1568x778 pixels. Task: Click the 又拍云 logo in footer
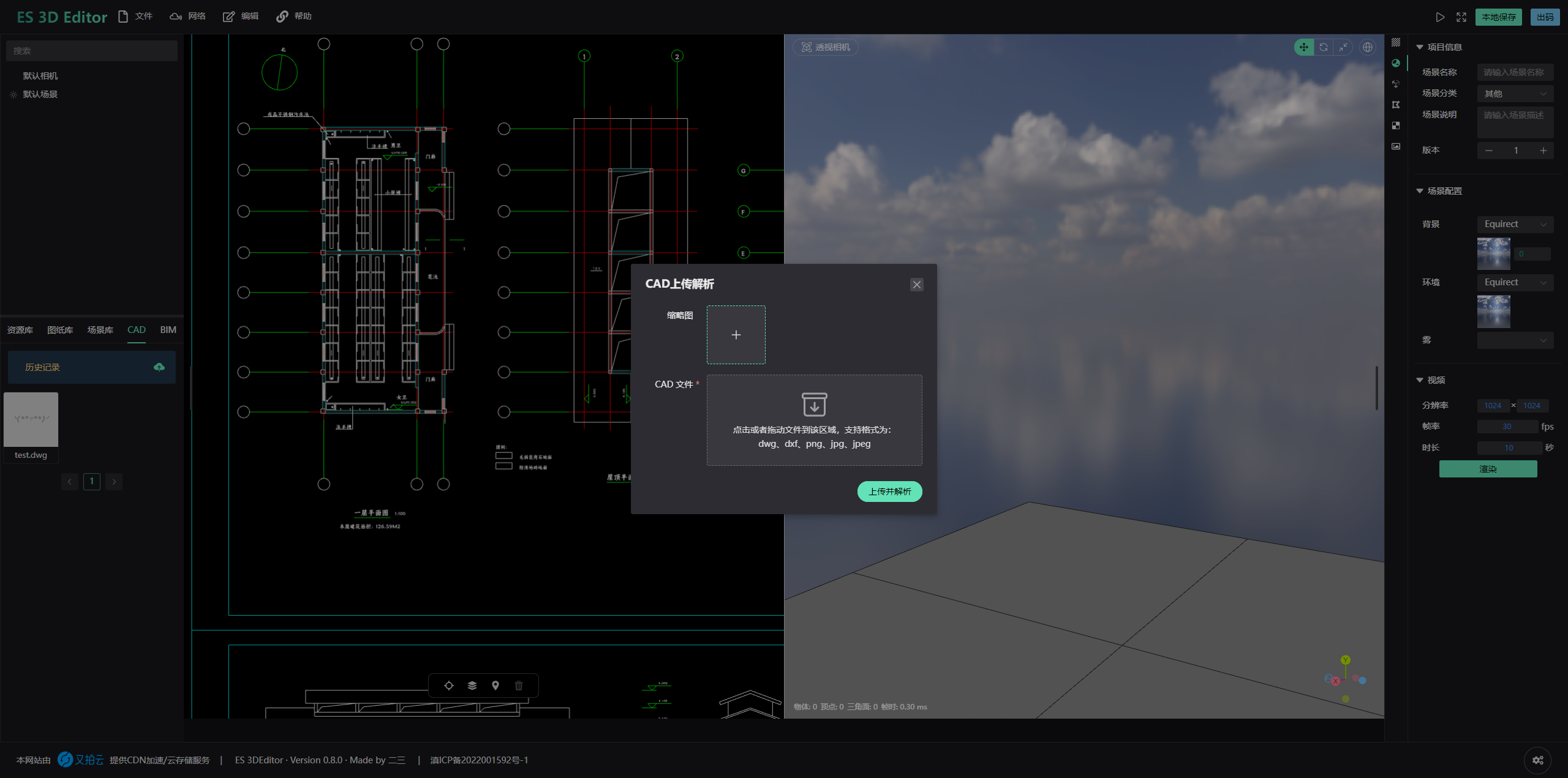[81, 760]
